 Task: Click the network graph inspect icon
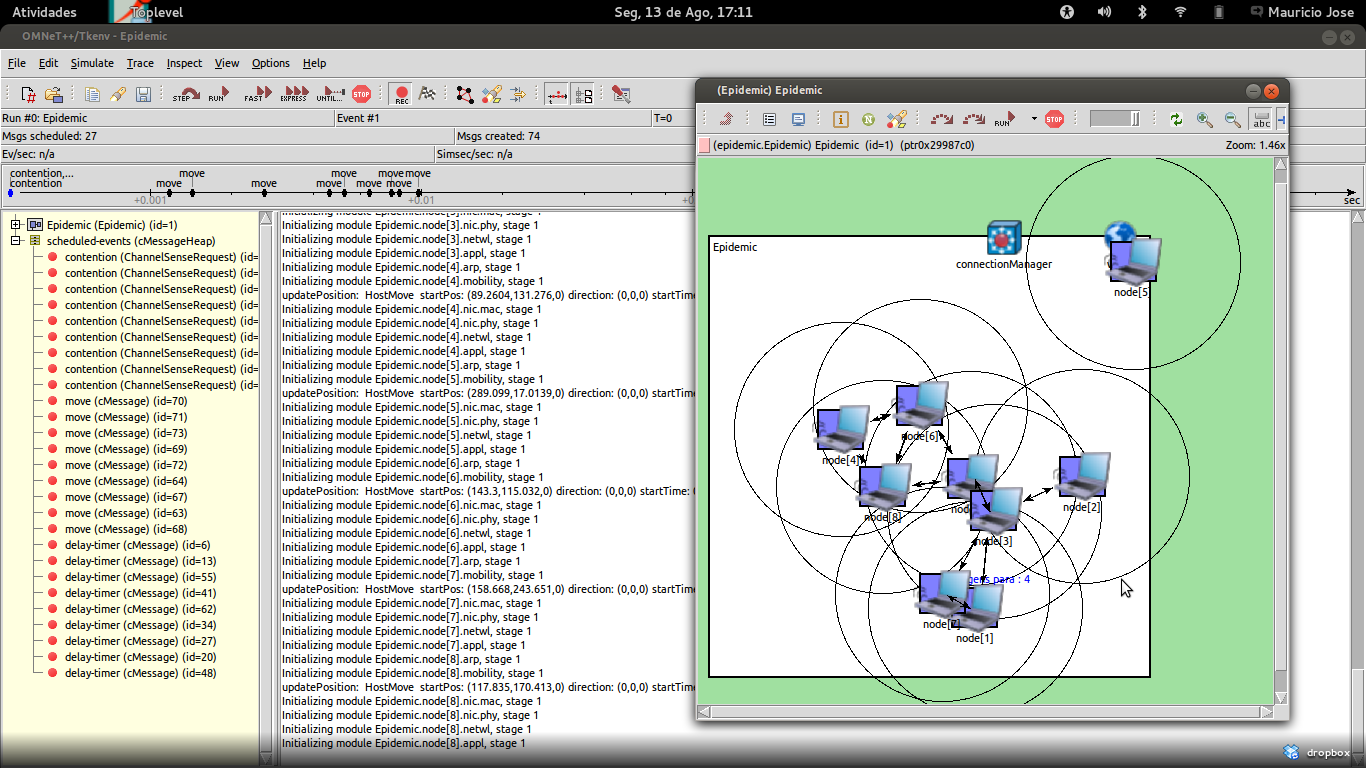tap(465, 94)
